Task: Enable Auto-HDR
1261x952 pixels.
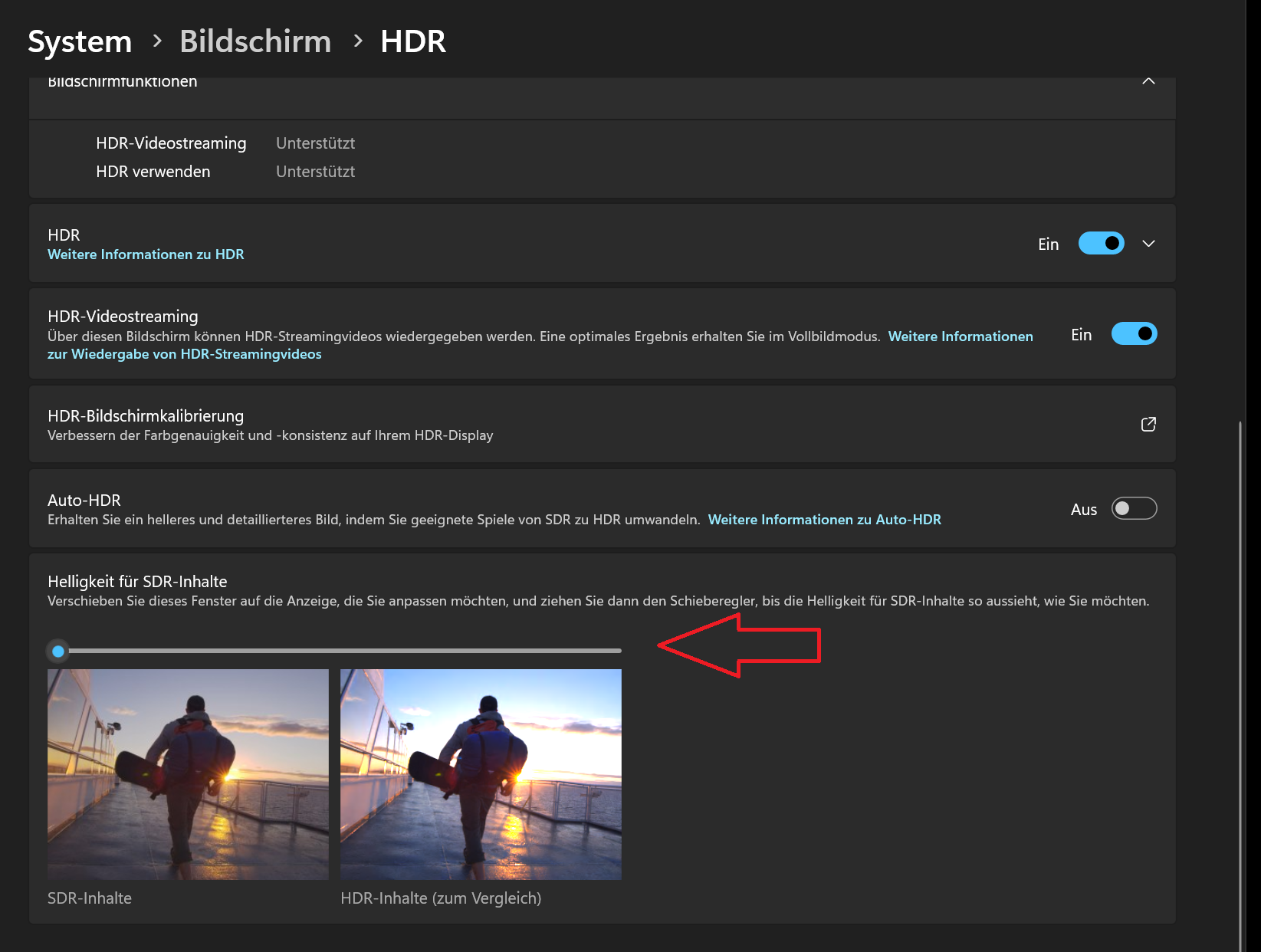Action: (x=1134, y=508)
